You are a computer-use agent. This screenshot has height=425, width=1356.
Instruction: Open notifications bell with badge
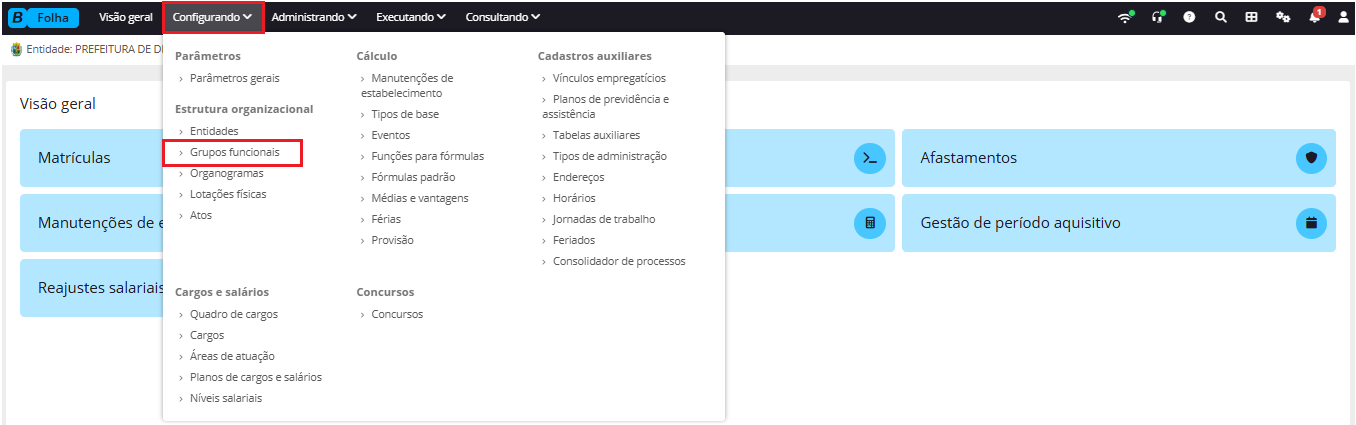[1315, 15]
